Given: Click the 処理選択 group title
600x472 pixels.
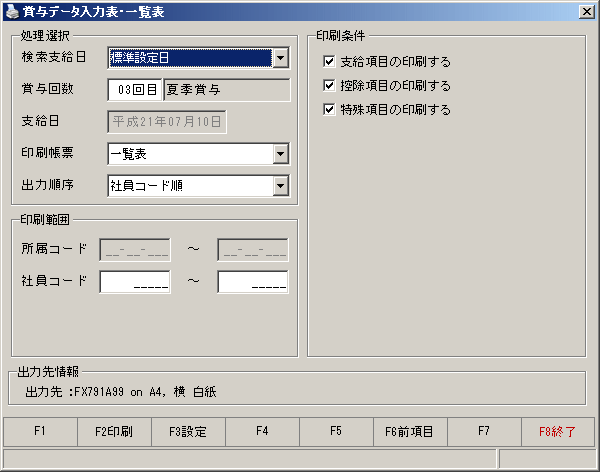Looking at the screenshot, I should coord(45,36).
